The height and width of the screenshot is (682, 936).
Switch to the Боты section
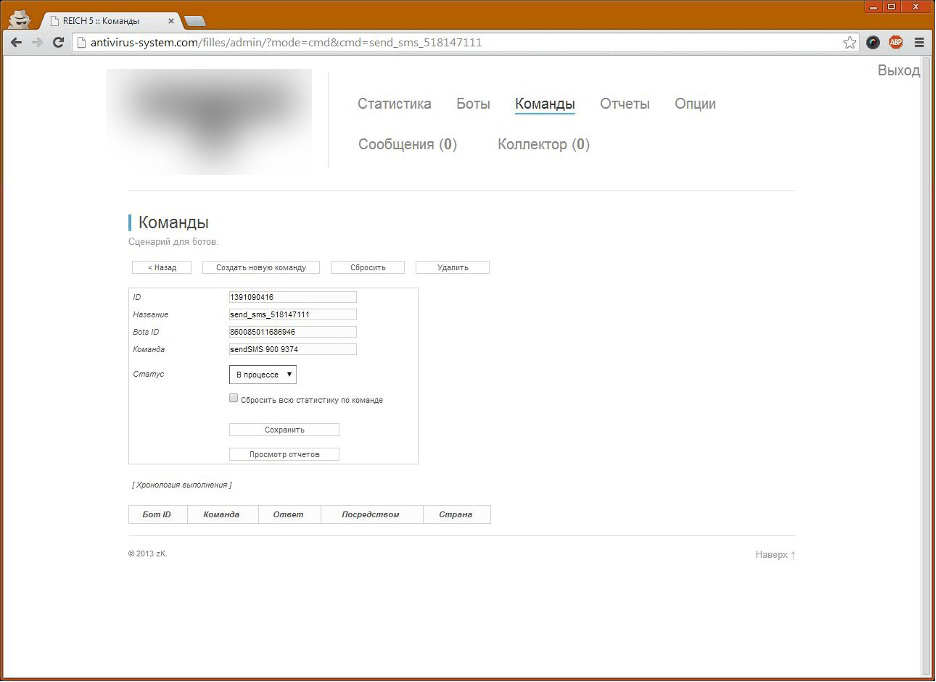click(x=472, y=103)
